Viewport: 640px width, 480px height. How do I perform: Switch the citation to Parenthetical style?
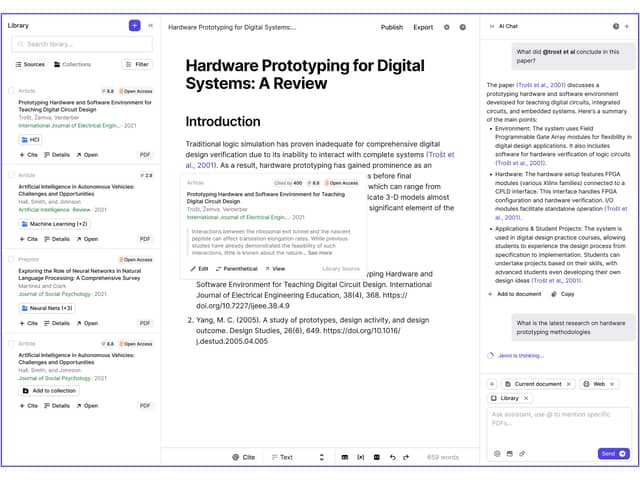pyautogui.click(x=237, y=269)
